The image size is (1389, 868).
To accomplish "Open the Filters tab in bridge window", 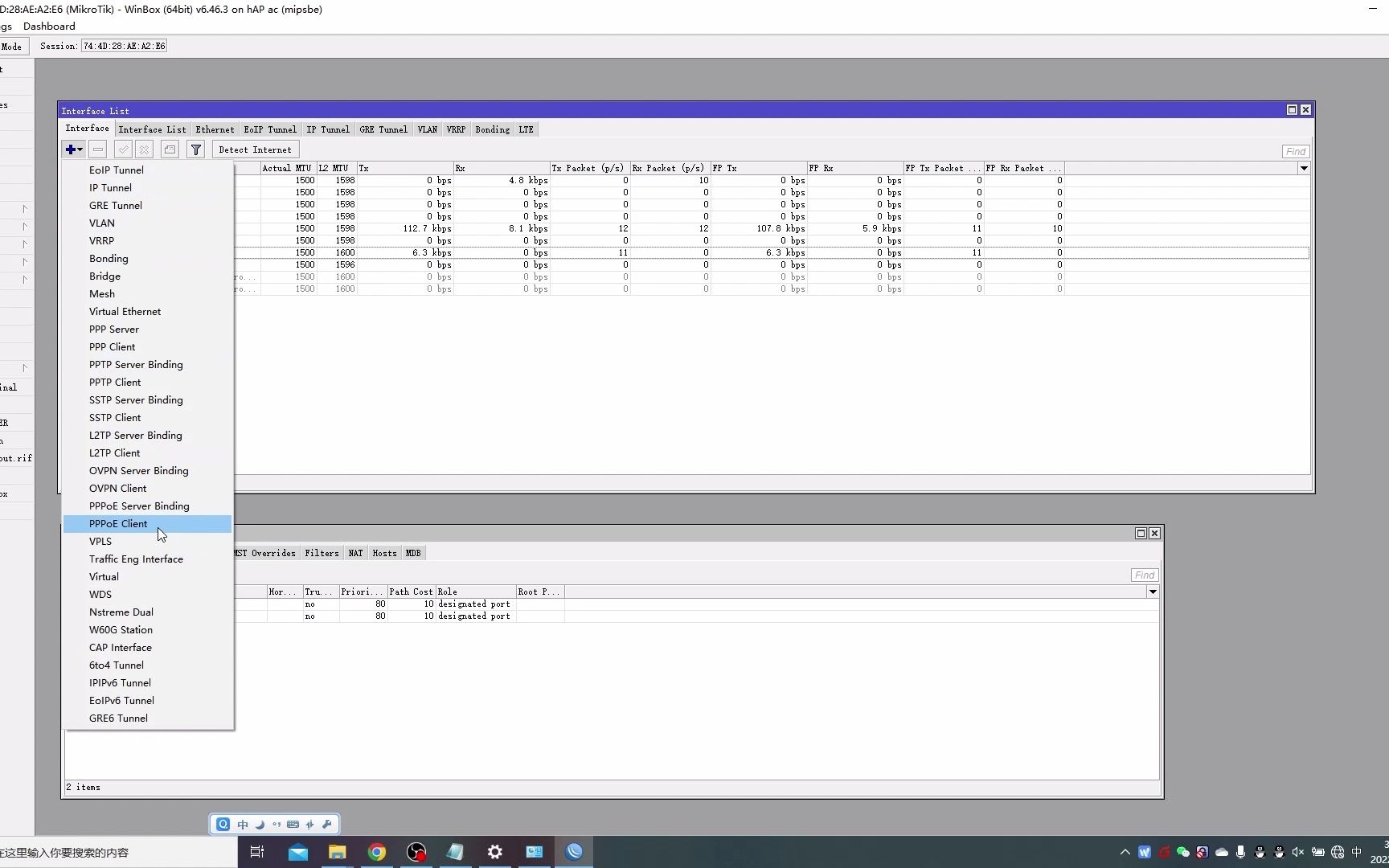I will 322,553.
